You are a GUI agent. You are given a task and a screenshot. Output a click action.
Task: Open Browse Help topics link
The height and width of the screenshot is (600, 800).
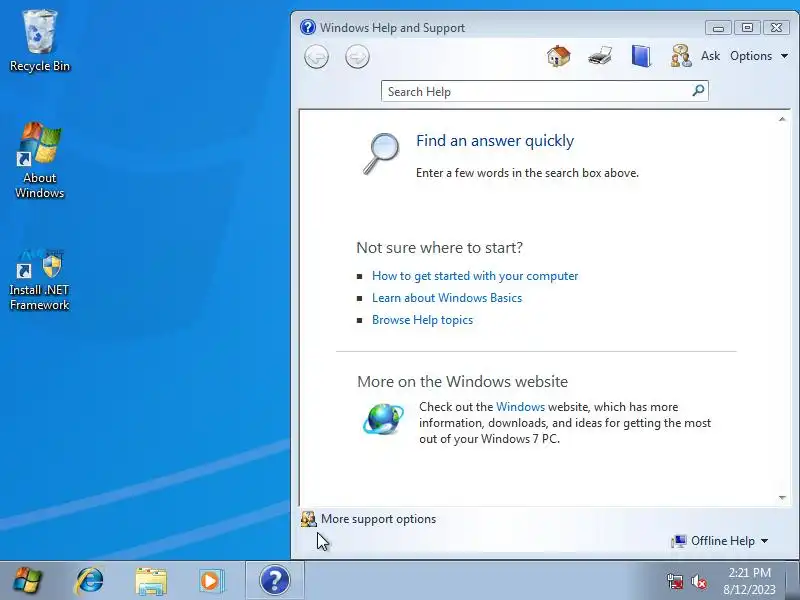click(422, 320)
